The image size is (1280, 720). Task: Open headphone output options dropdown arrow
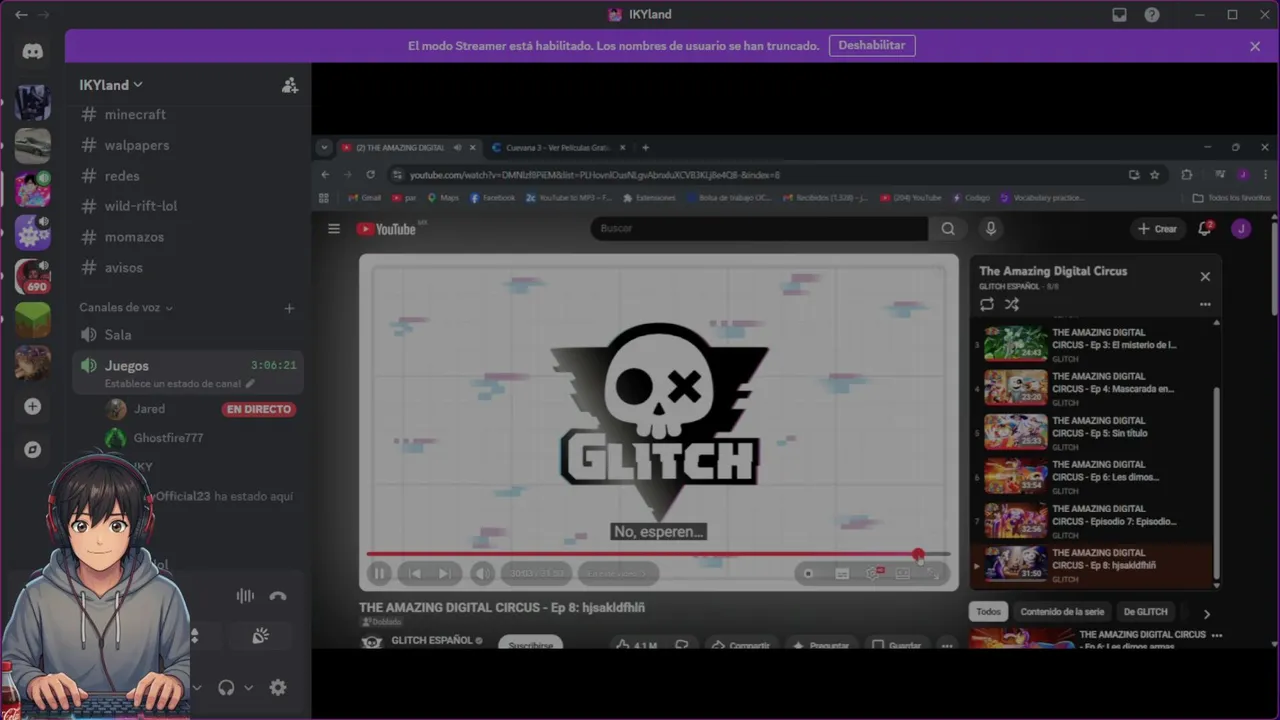248,687
